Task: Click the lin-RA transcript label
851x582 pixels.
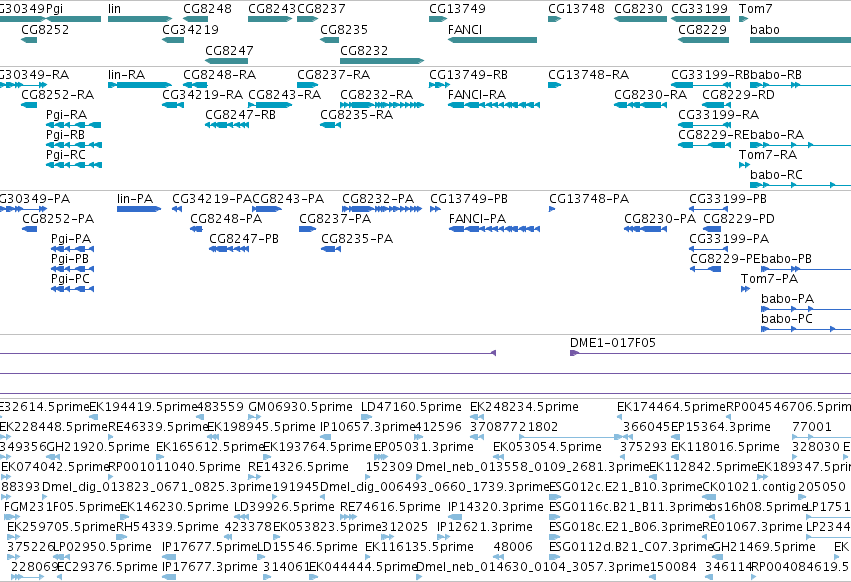Action: pyautogui.click(x=126, y=74)
